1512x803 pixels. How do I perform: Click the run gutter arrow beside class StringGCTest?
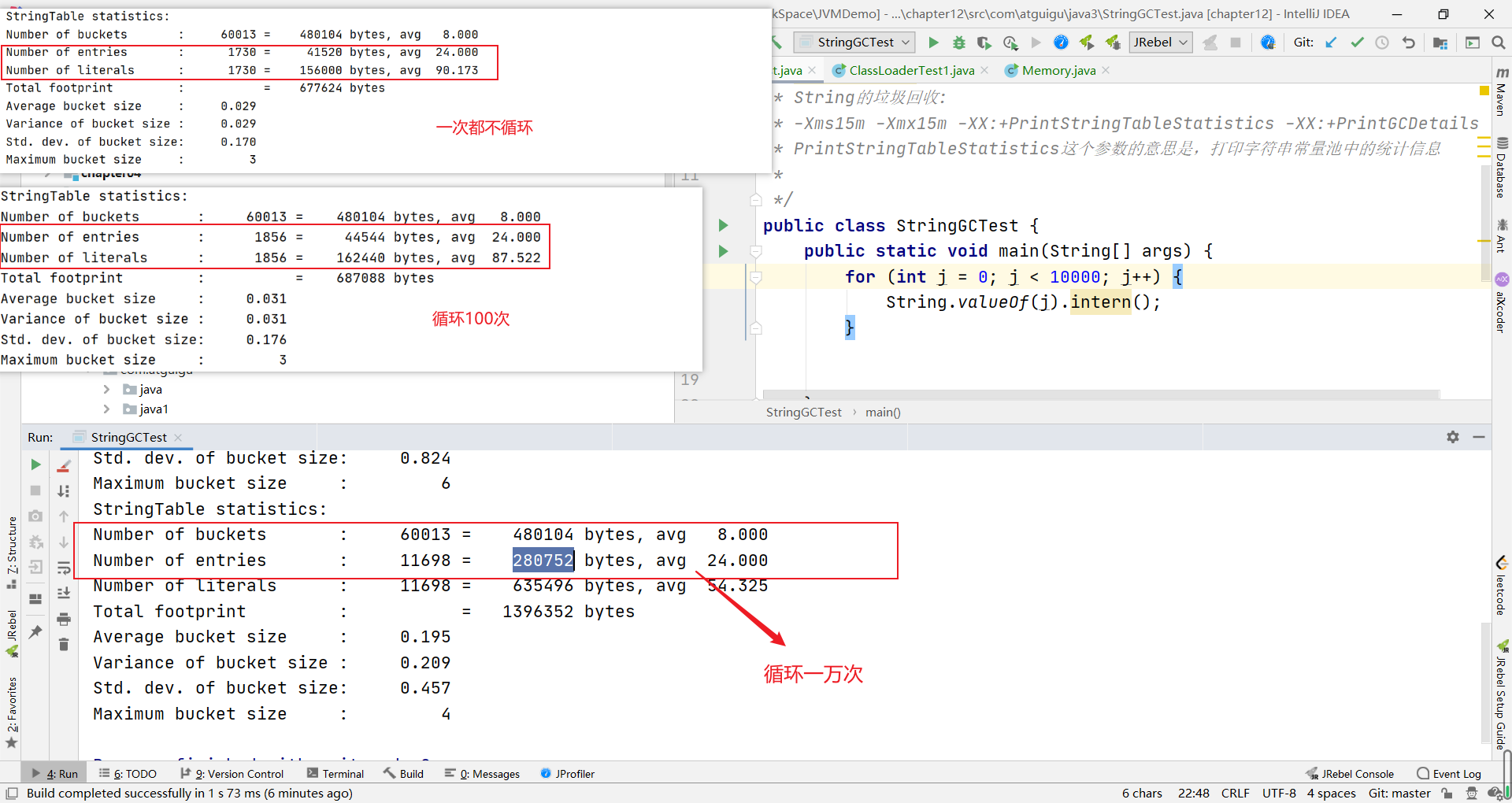[x=723, y=226]
